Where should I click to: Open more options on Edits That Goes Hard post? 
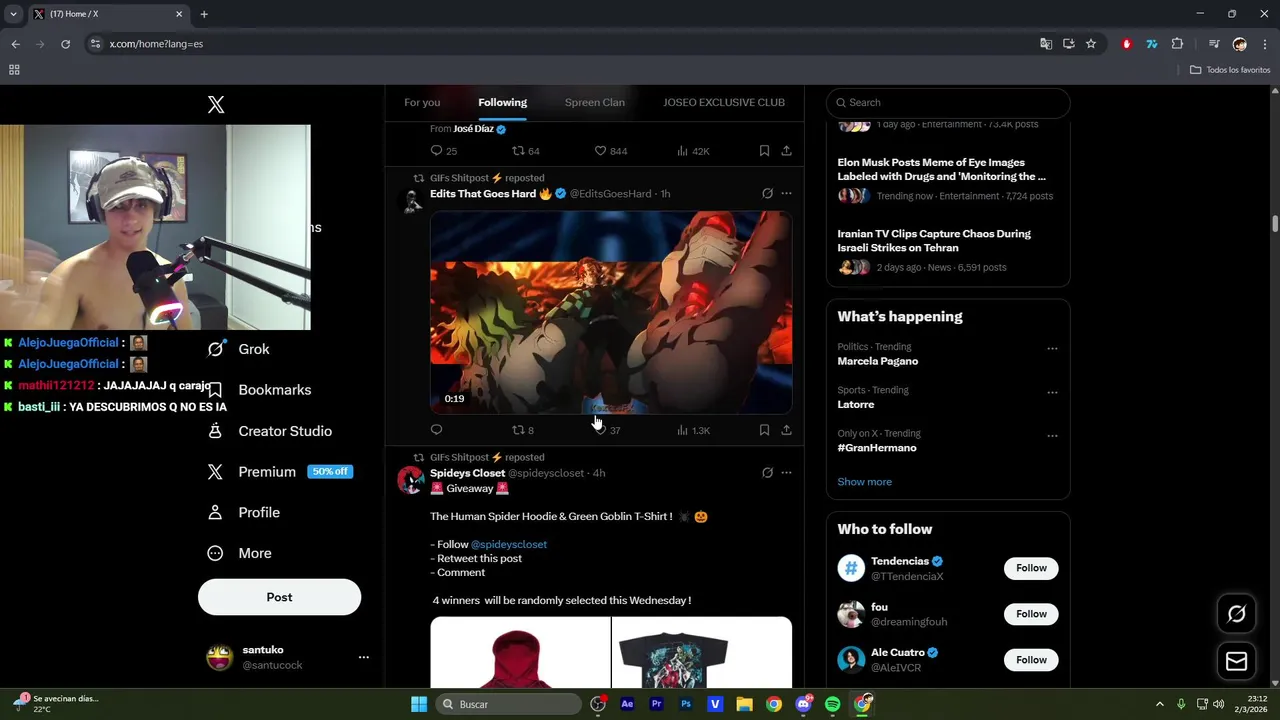[787, 193]
